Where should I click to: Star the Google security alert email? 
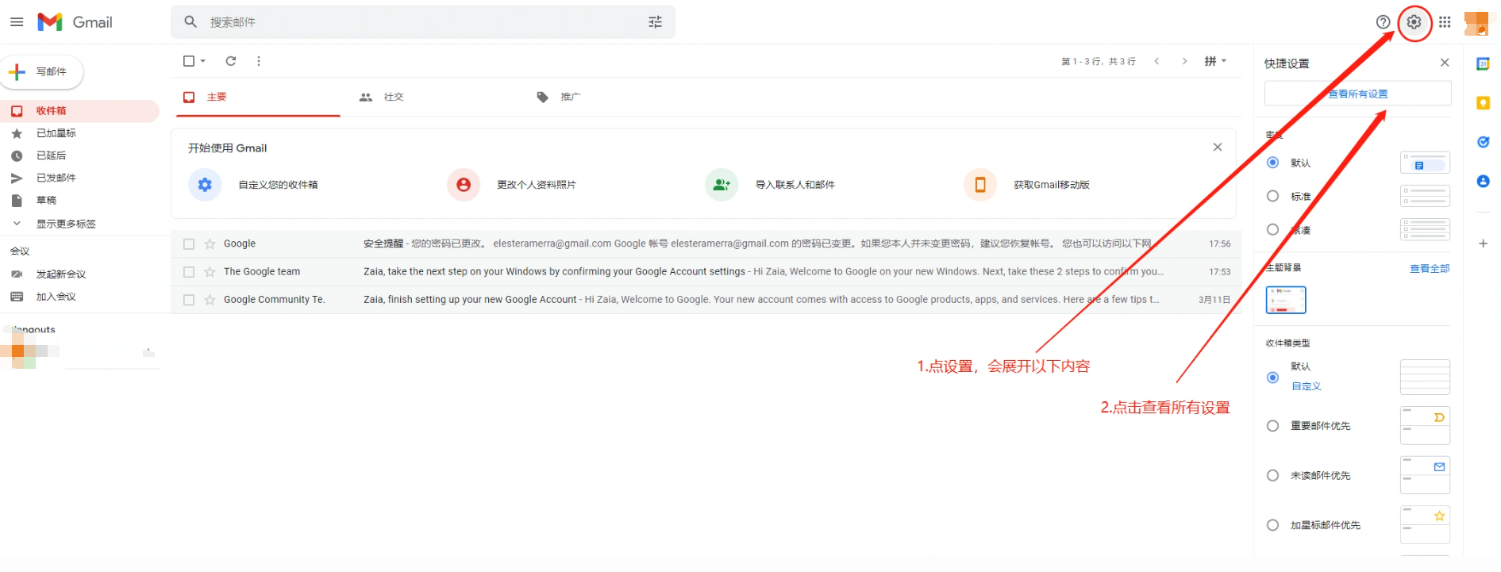(210, 244)
